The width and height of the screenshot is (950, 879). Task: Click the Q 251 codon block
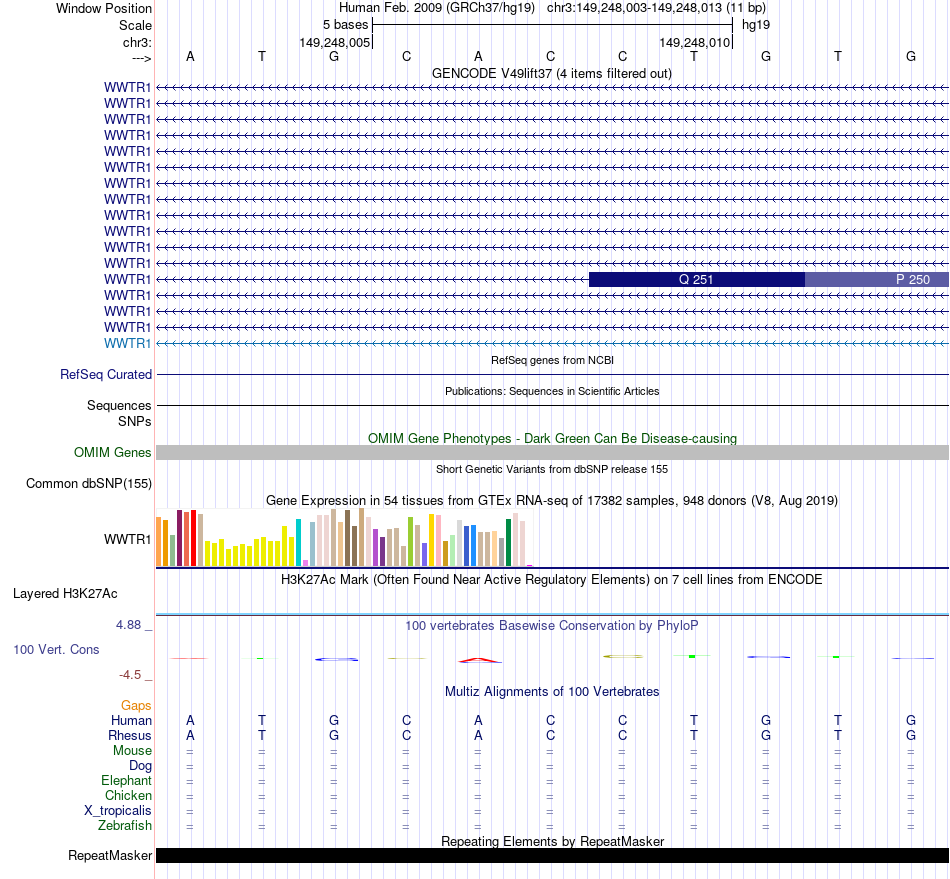click(697, 279)
